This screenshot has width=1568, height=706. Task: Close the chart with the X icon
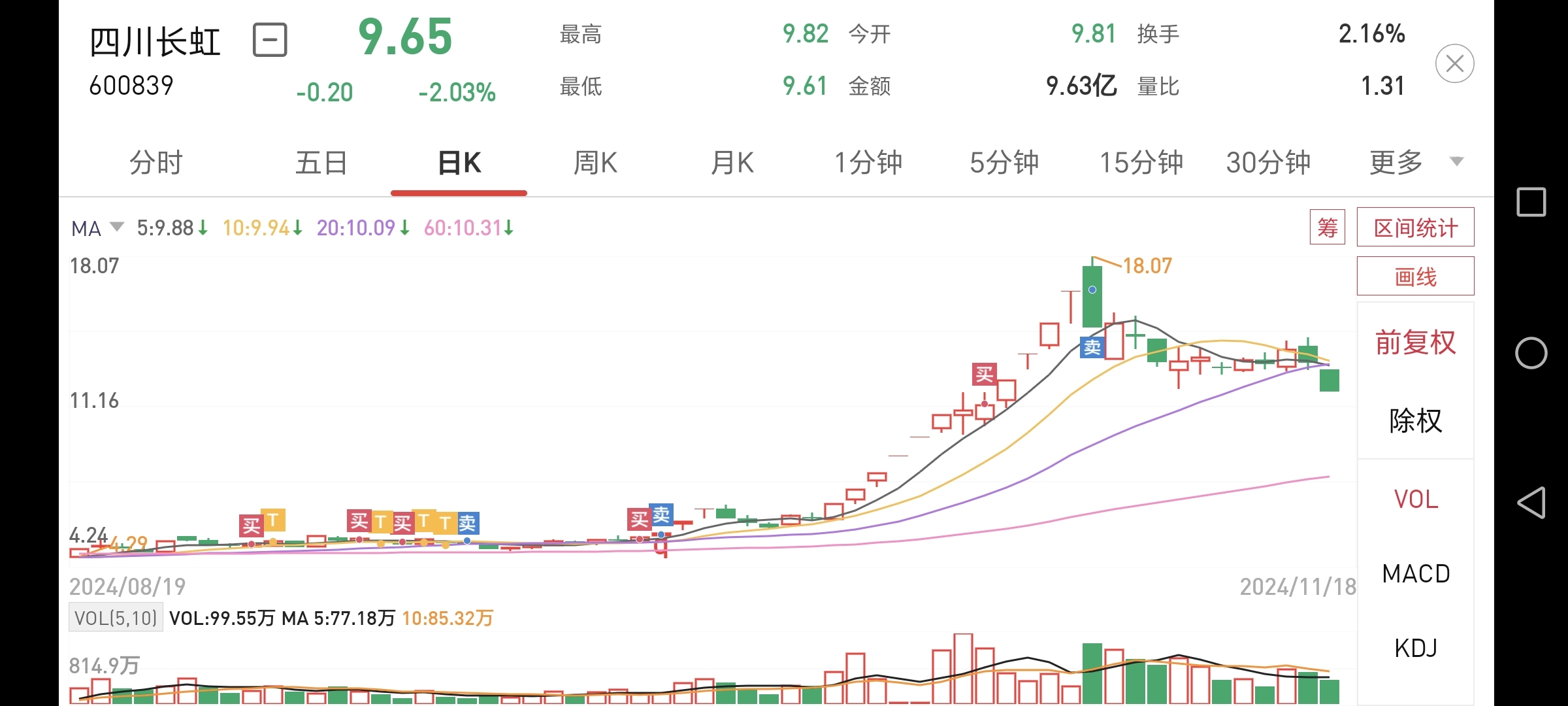1454,63
